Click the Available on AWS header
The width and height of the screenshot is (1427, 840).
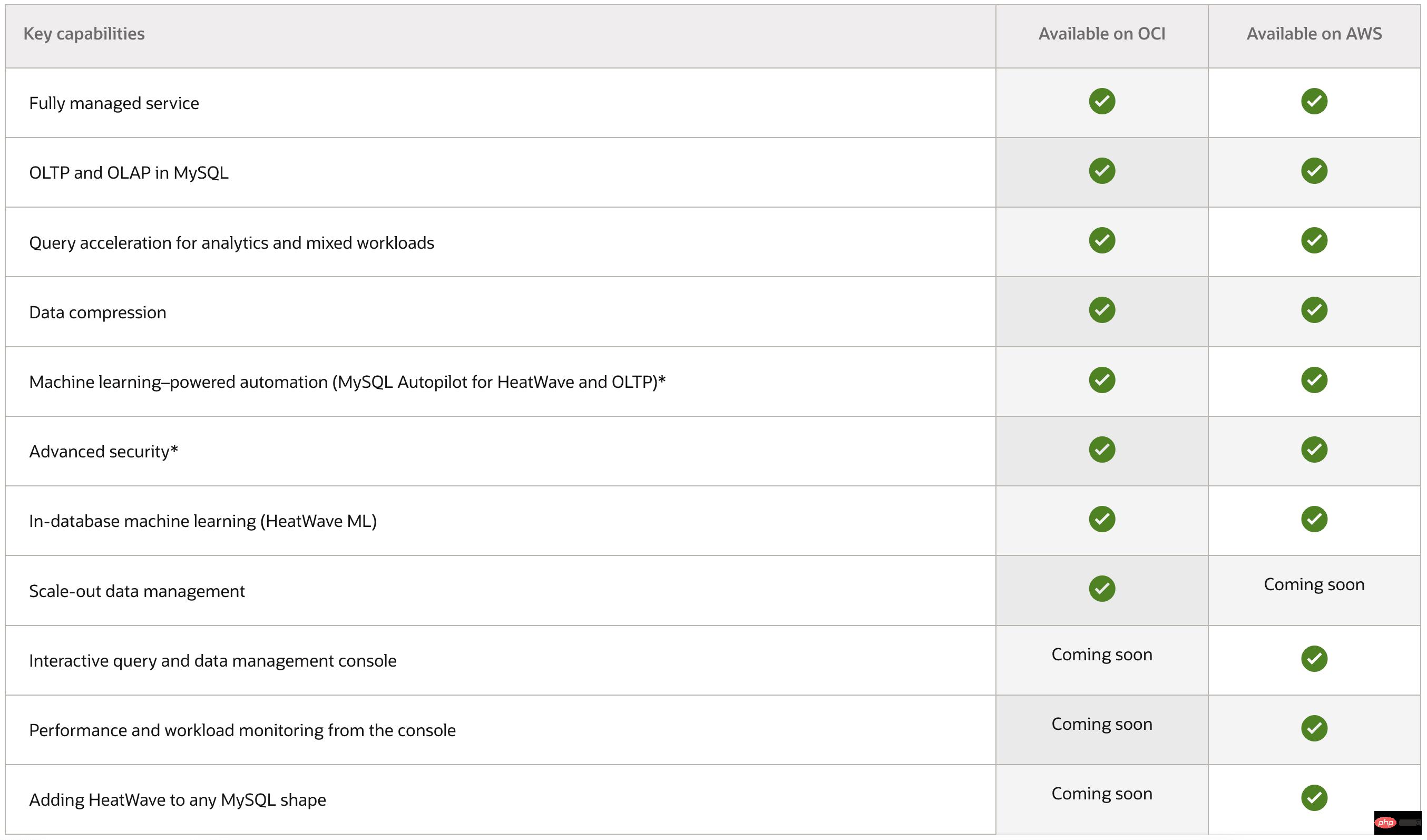[x=1314, y=34]
